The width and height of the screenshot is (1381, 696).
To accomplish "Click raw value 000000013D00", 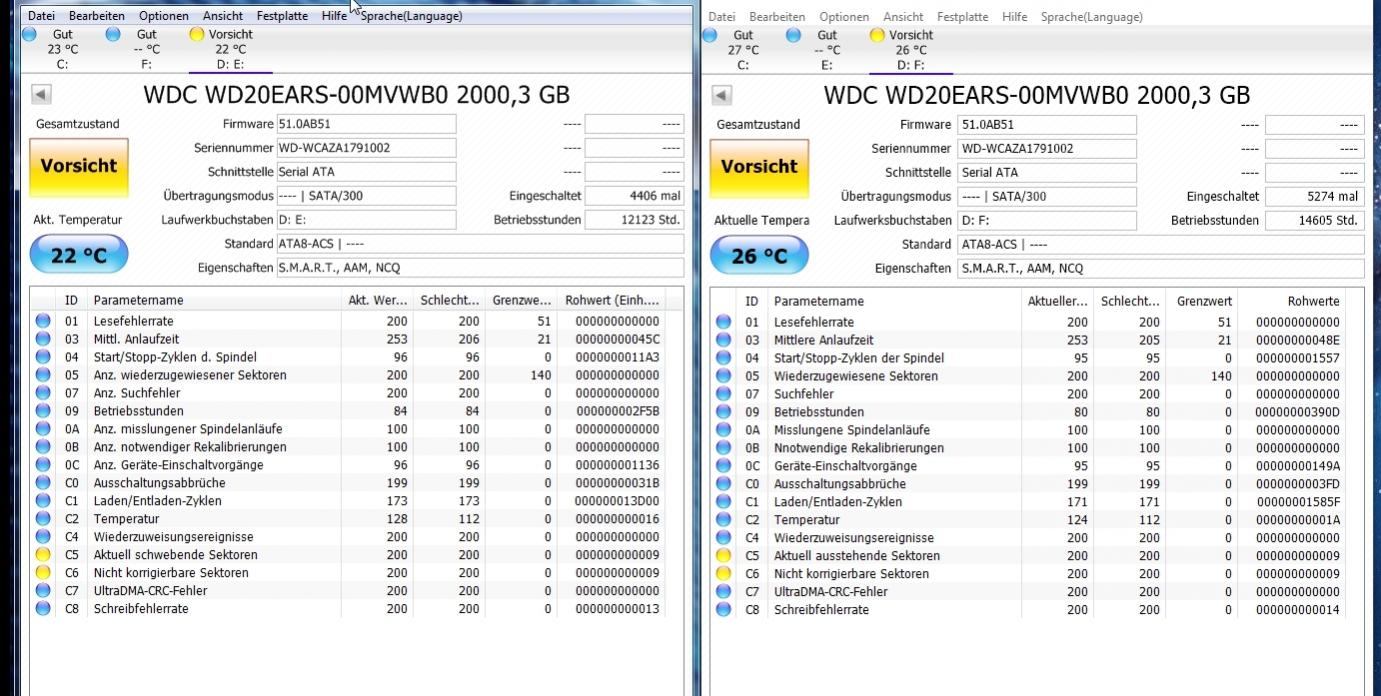I will (617, 501).
